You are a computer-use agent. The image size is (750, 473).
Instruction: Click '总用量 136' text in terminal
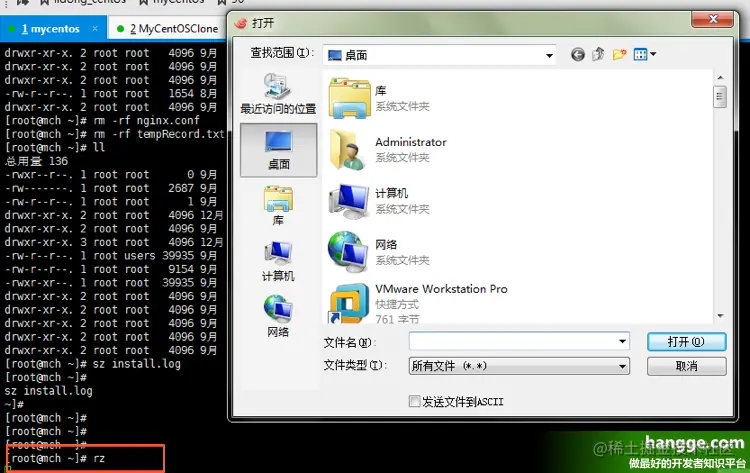pyautogui.click(x=36, y=161)
